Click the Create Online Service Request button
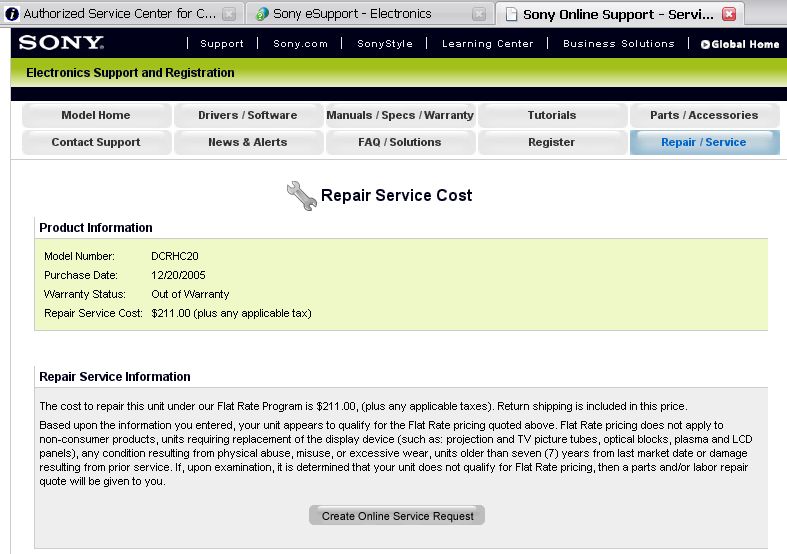787x554 pixels. [x=397, y=516]
